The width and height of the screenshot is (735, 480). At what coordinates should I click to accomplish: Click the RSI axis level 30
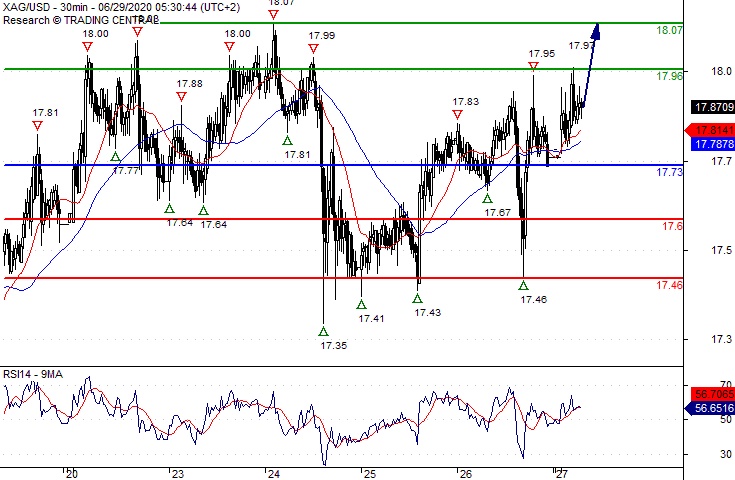tap(726, 454)
